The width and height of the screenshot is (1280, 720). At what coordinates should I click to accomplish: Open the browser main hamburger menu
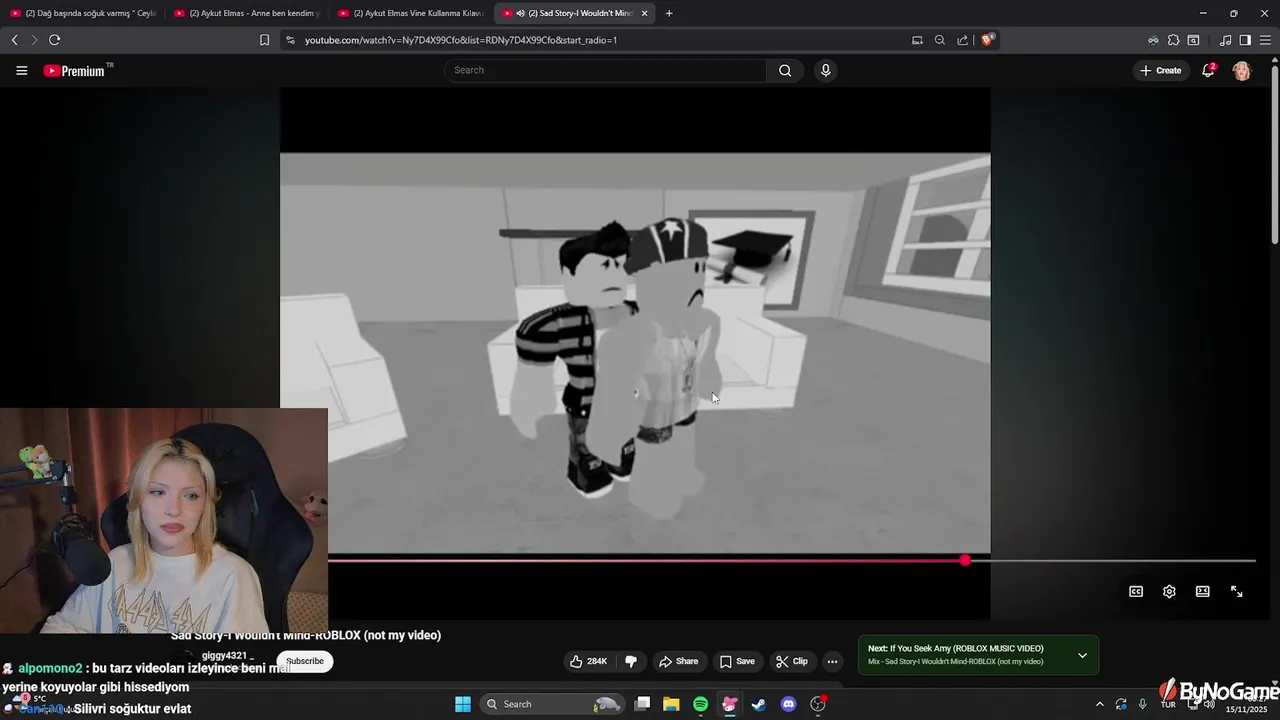pos(1265,40)
